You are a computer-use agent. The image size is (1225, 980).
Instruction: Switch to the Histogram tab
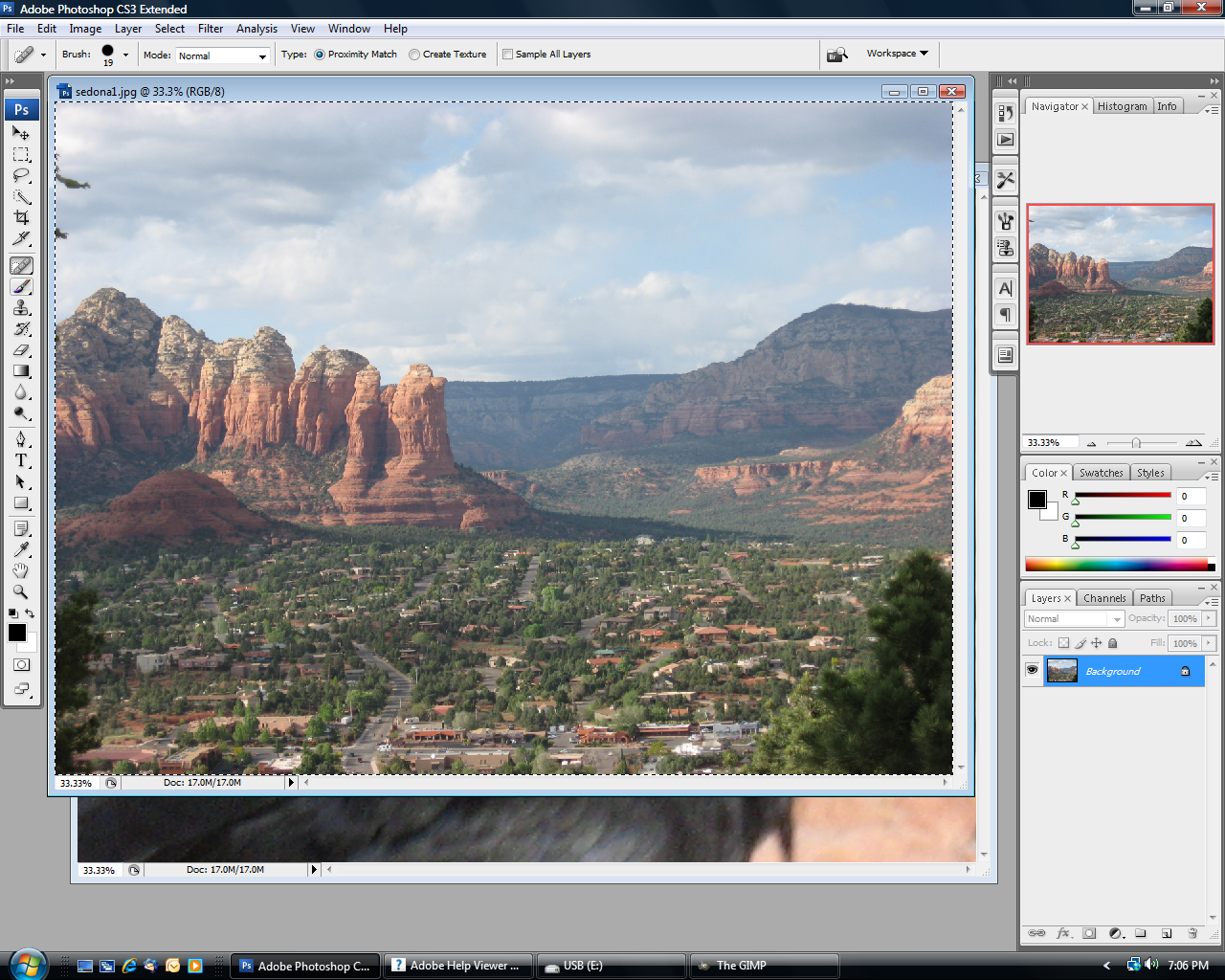[1122, 106]
